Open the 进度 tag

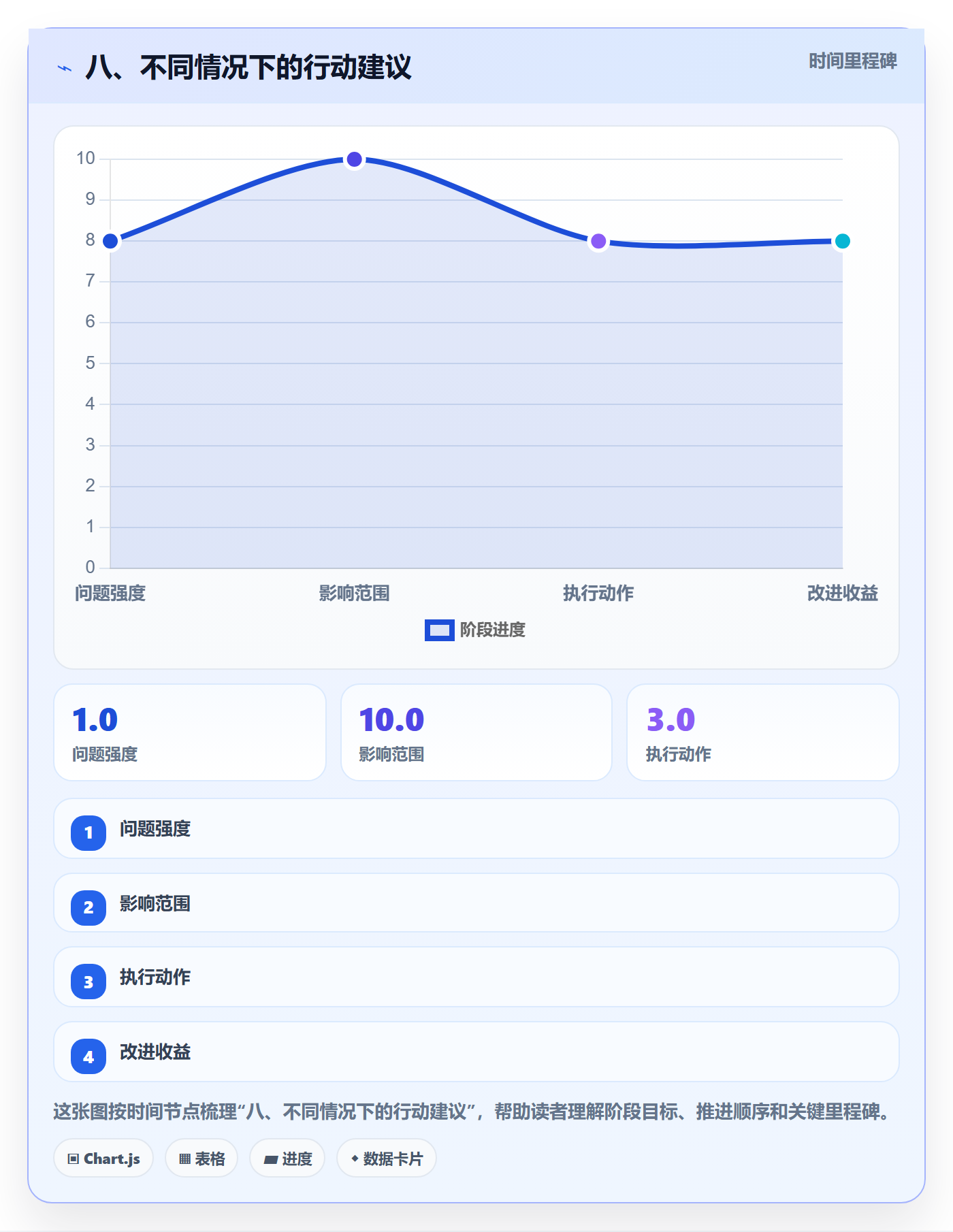click(287, 1158)
